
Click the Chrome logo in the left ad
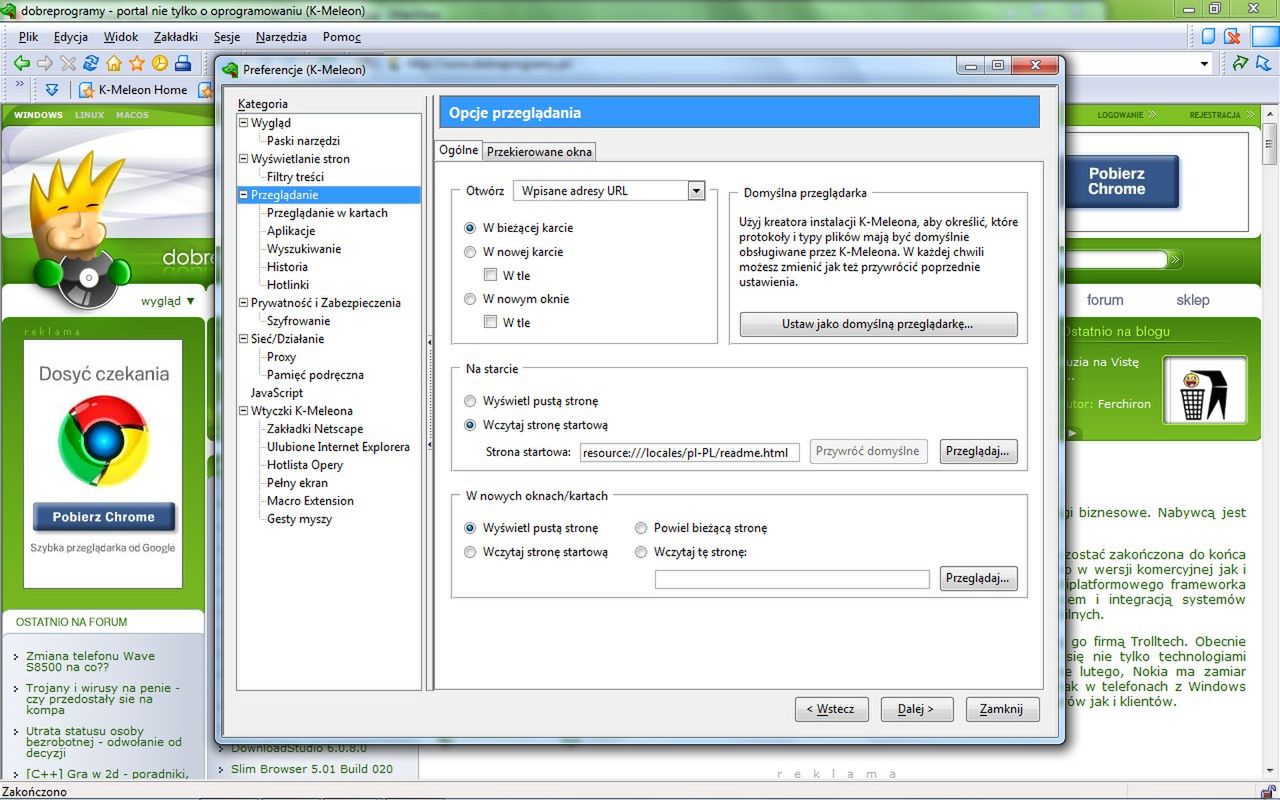tap(104, 441)
